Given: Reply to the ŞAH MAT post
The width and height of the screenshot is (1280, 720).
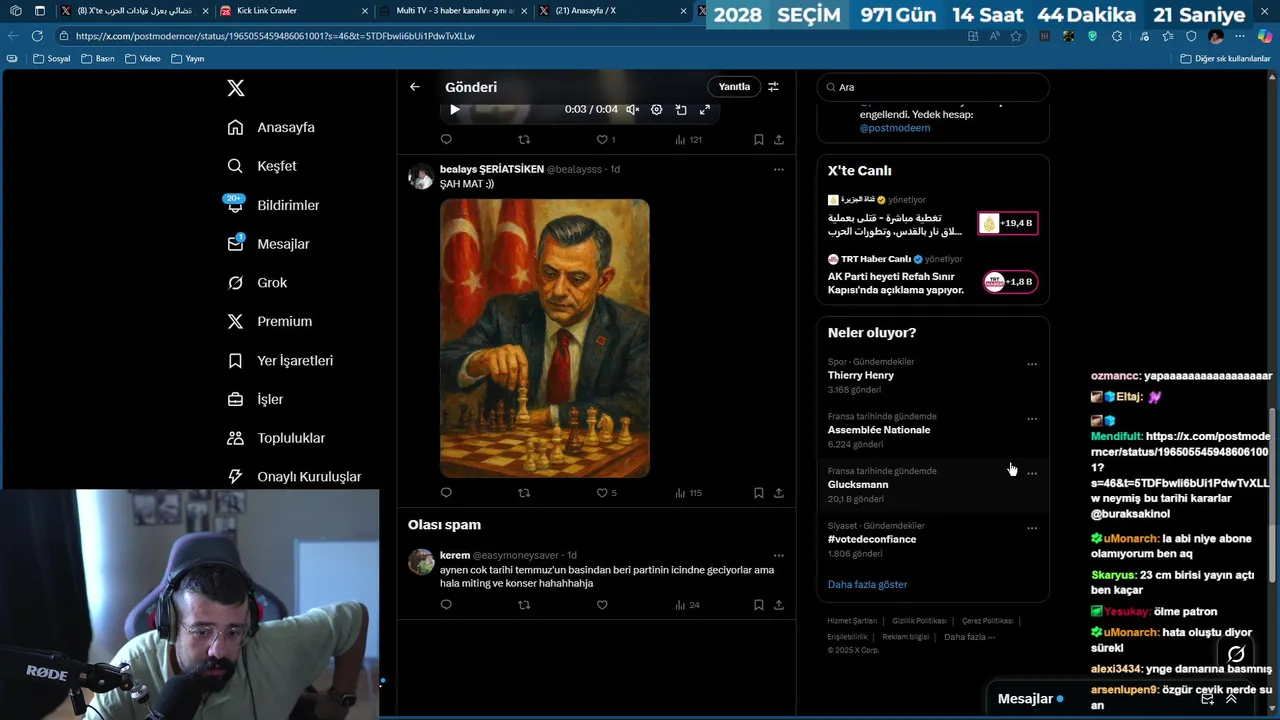Looking at the screenshot, I should (x=446, y=493).
